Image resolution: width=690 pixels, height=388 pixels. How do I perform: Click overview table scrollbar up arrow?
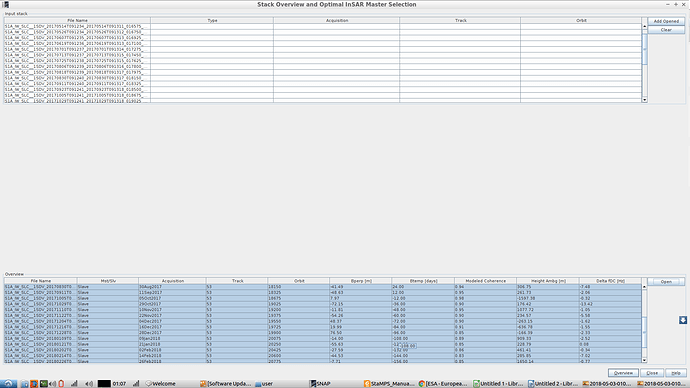644,287
